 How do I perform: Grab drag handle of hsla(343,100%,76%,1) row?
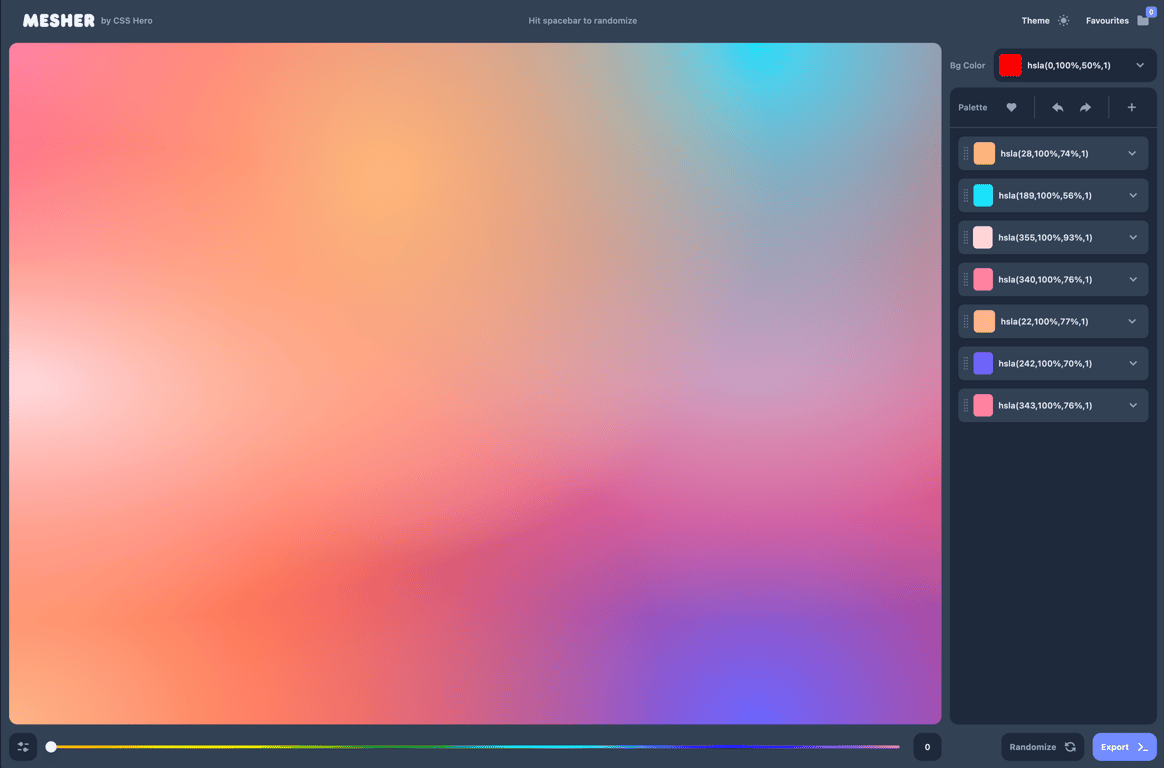[966, 406]
